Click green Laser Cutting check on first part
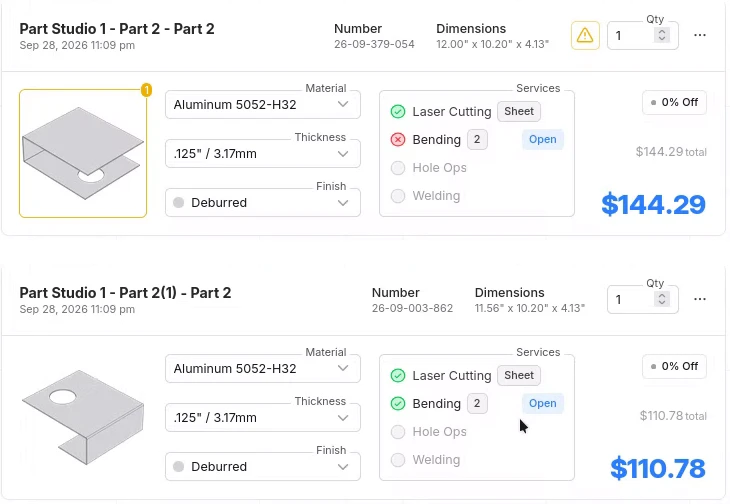Screen dimensions: 730x504 coord(398,112)
